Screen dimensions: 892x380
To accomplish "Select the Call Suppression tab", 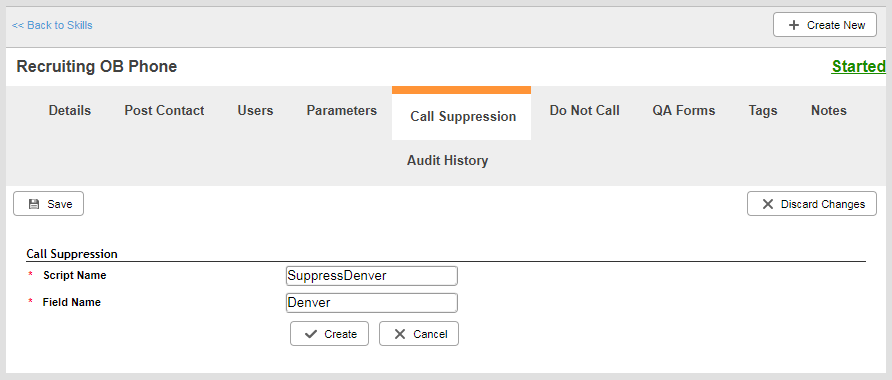I will pyautogui.click(x=463, y=117).
